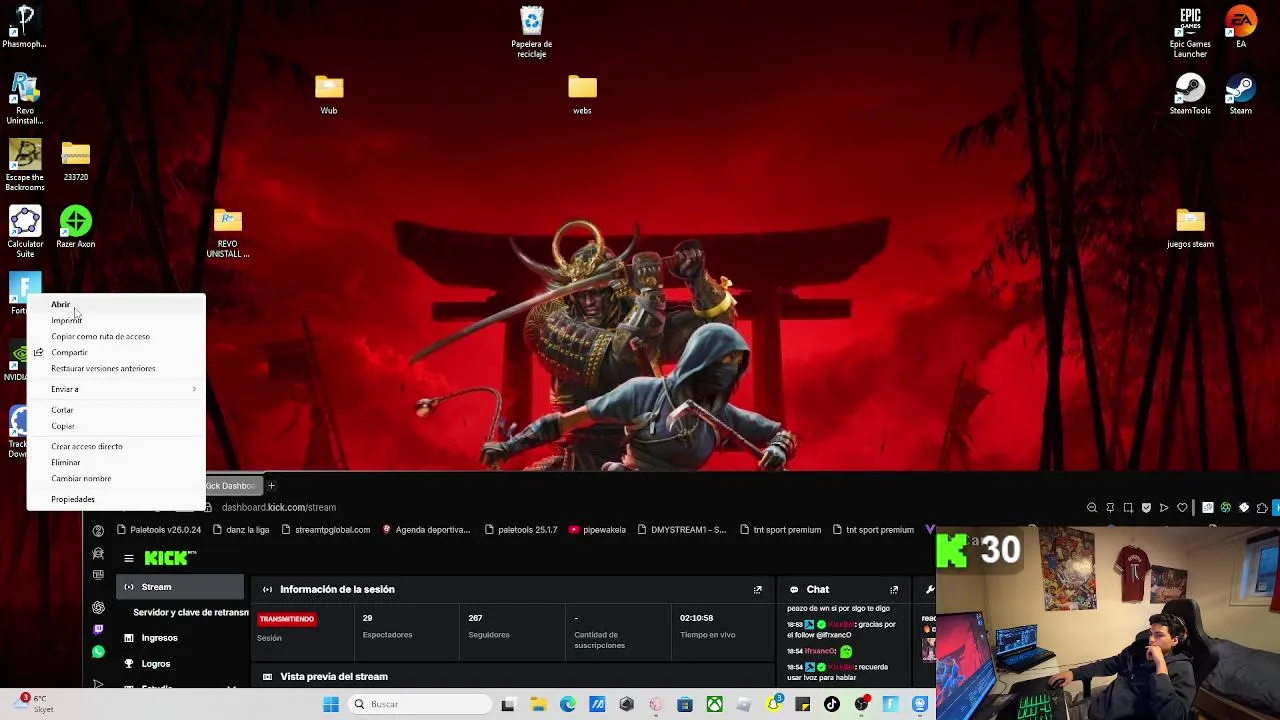Select the 233720 folder on the desktop
Image resolution: width=1280 pixels, height=720 pixels.
[x=76, y=162]
